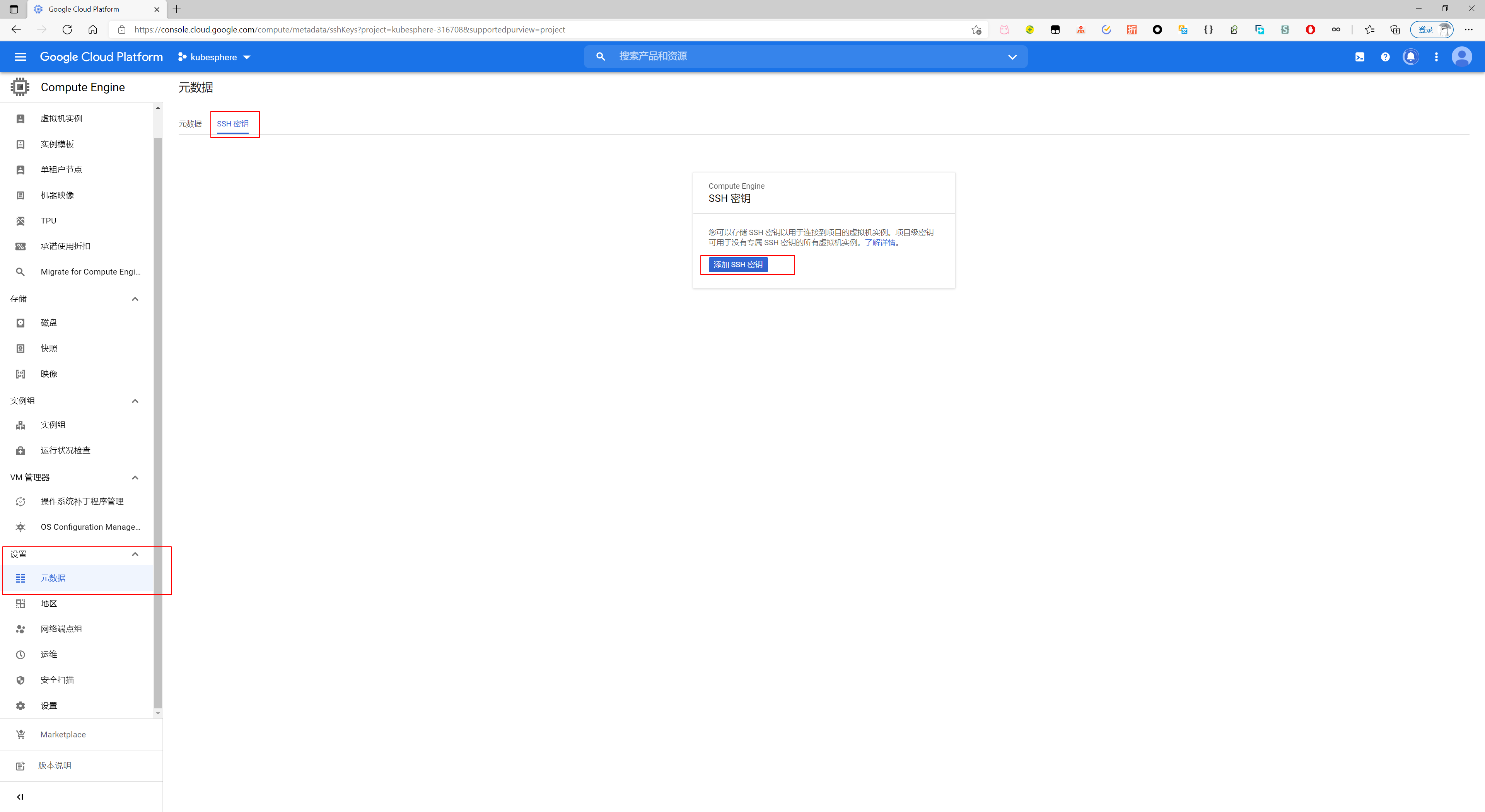Switch to the 元数据 tab
The width and height of the screenshot is (1485, 812).
pyautogui.click(x=189, y=124)
